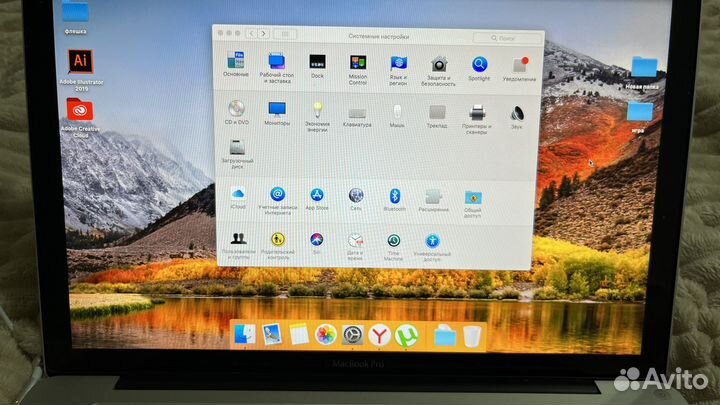Open Мышь (Mouse) preferences
This screenshot has width=720, height=405.
pyautogui.click(x=397, y=112)
